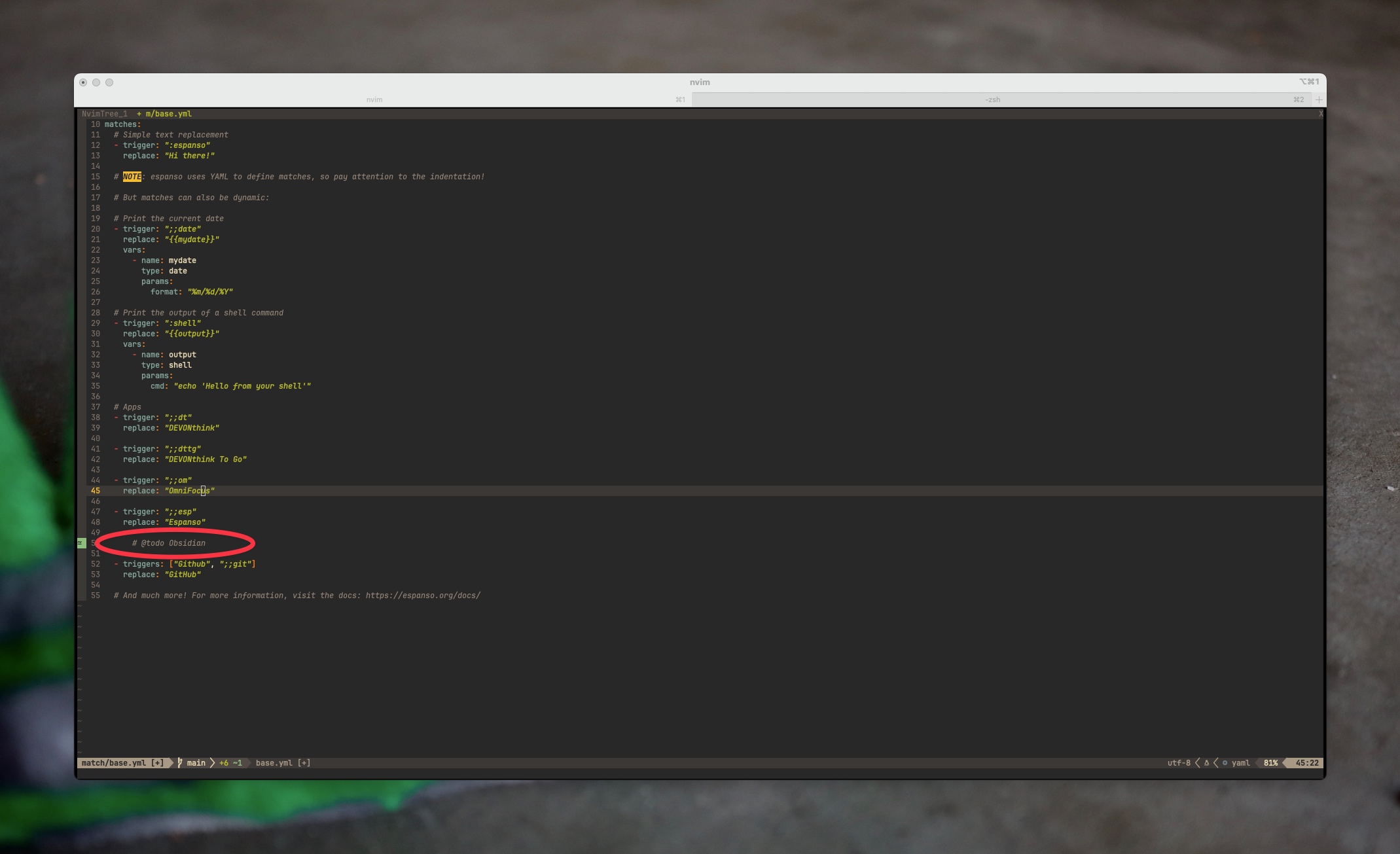This screenshot has height=854, width=1400.
Task: Click the git branch icon beside main
Action: (180, 762)
